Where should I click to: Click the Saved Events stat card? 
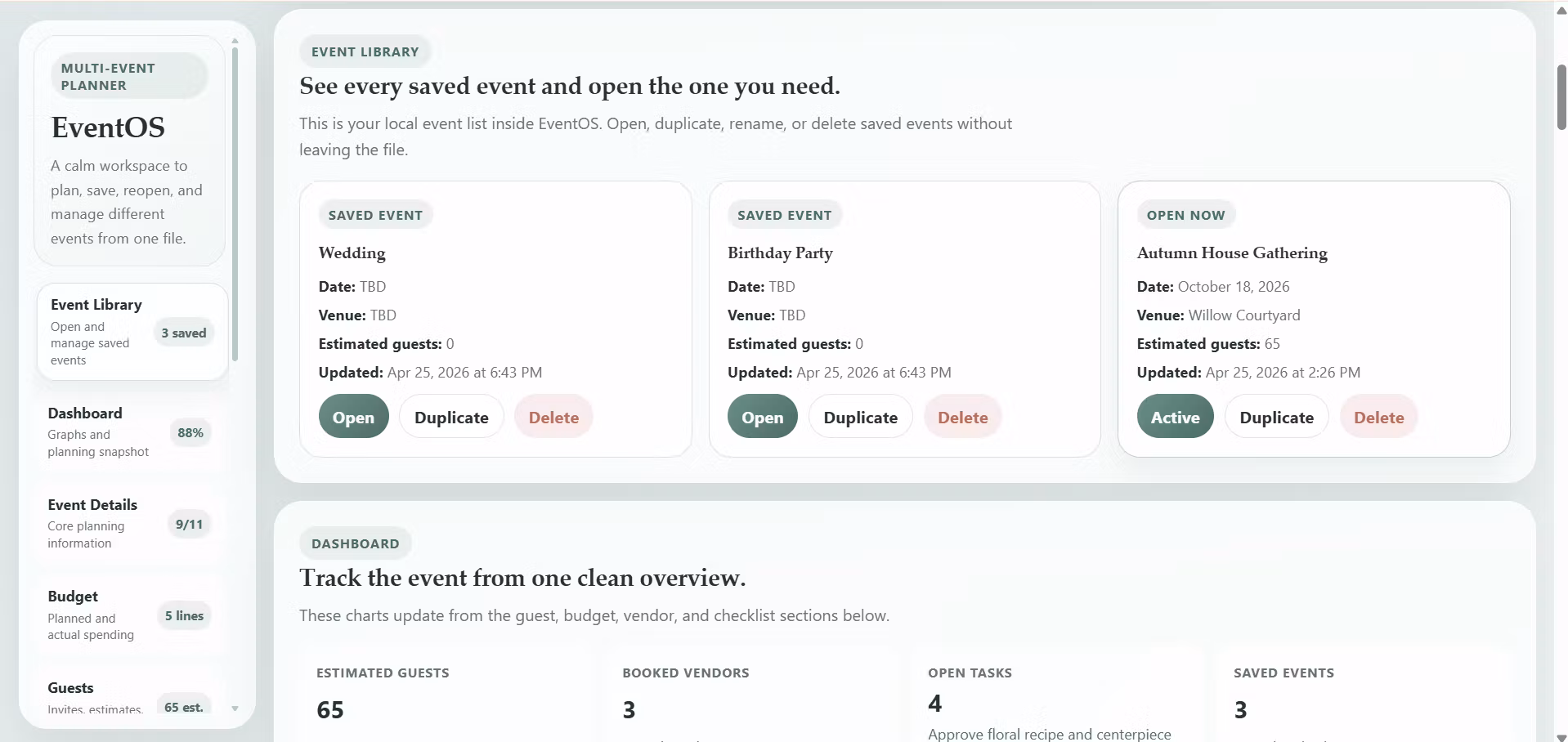click(1364, 695)
